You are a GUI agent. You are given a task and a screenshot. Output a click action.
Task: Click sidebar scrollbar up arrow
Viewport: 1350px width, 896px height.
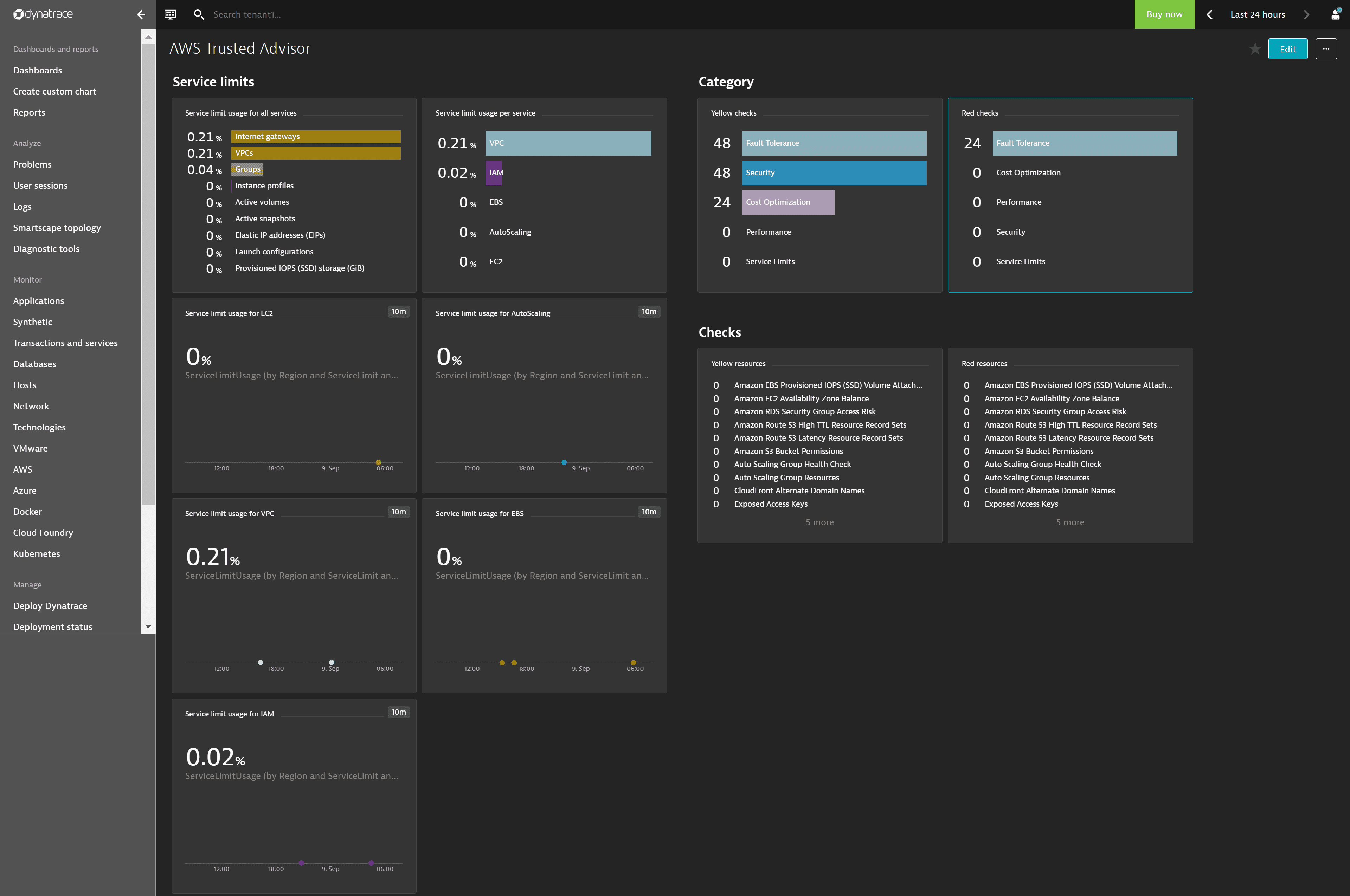pos(148,37)
